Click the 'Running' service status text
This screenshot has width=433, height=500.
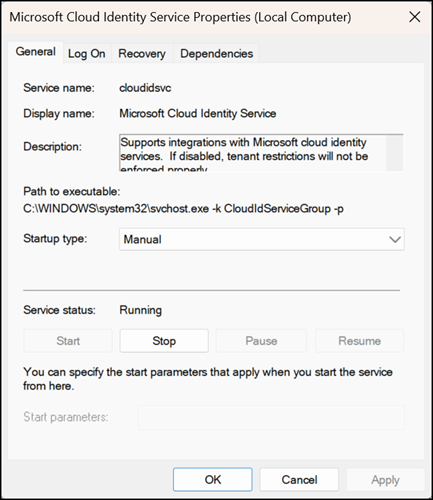(x=141, y=310)
